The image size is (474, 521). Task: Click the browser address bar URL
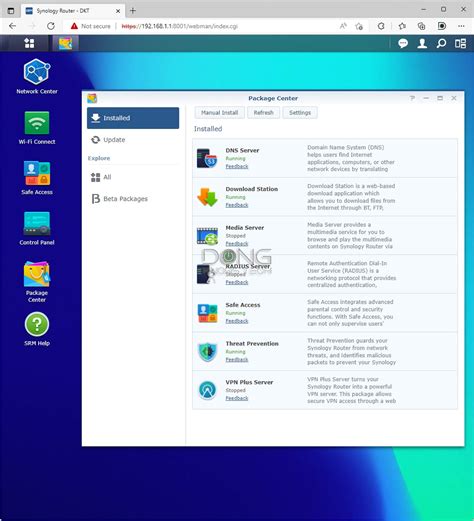(x=180, y=26)
